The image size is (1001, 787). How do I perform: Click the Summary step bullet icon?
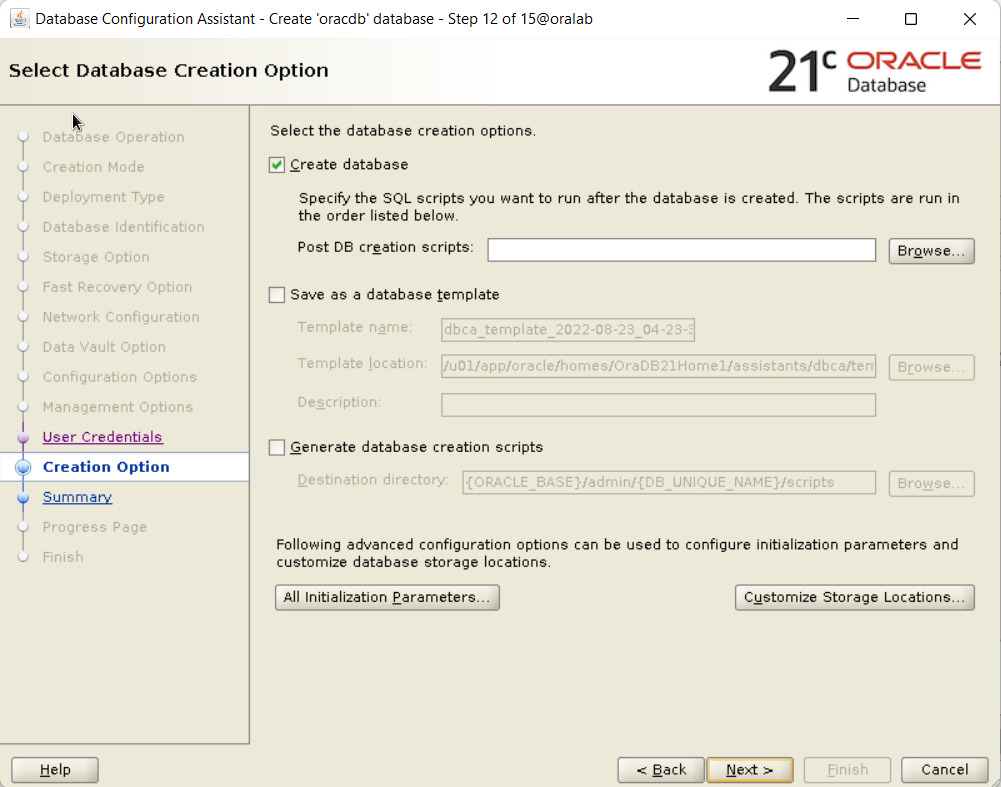[23, 498]
